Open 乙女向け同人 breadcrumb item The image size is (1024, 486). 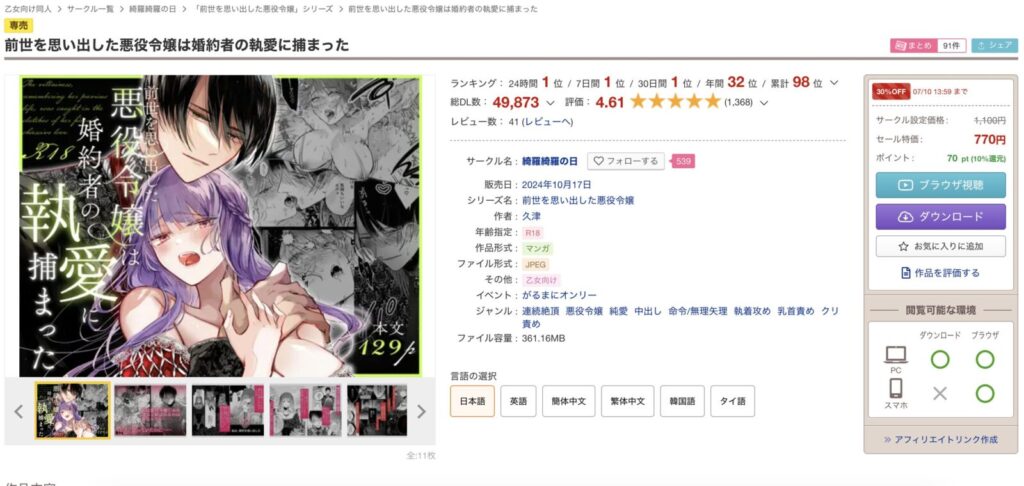click(29, 9)
